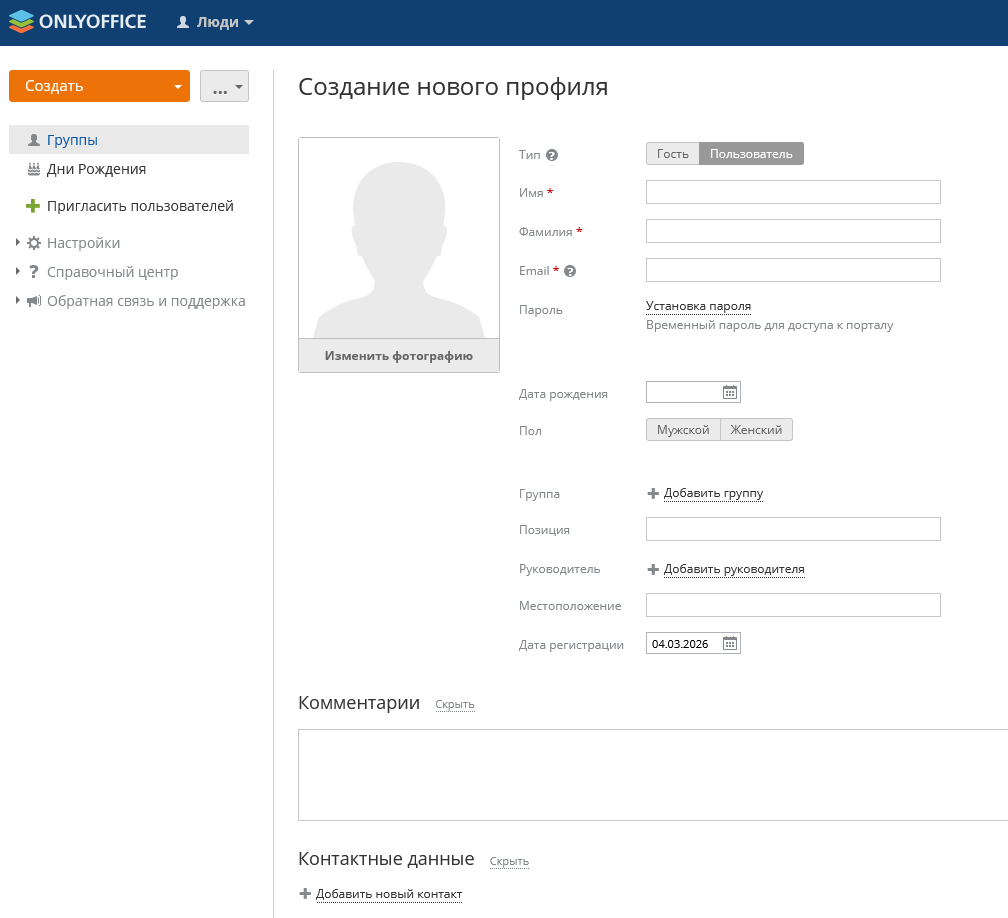
Task: Click Установка пароля link
Action: pos(698,306)
